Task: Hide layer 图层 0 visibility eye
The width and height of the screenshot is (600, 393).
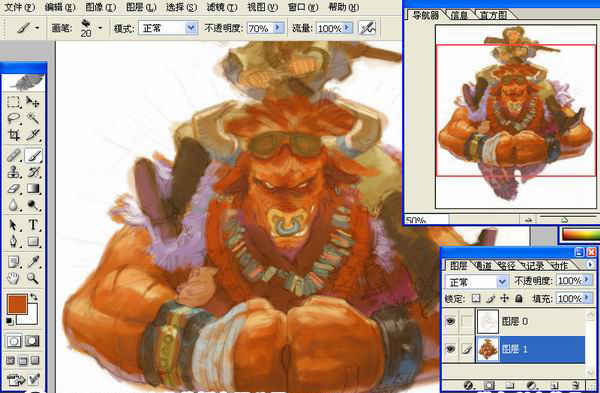Action: click(x=450, y=321)
